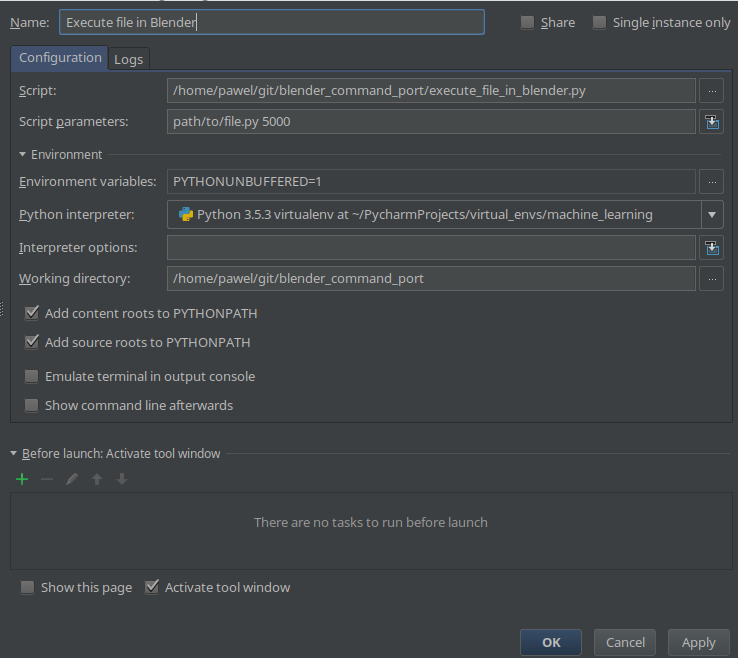Expand Script parameters field with insert icon

coord(711,121)
